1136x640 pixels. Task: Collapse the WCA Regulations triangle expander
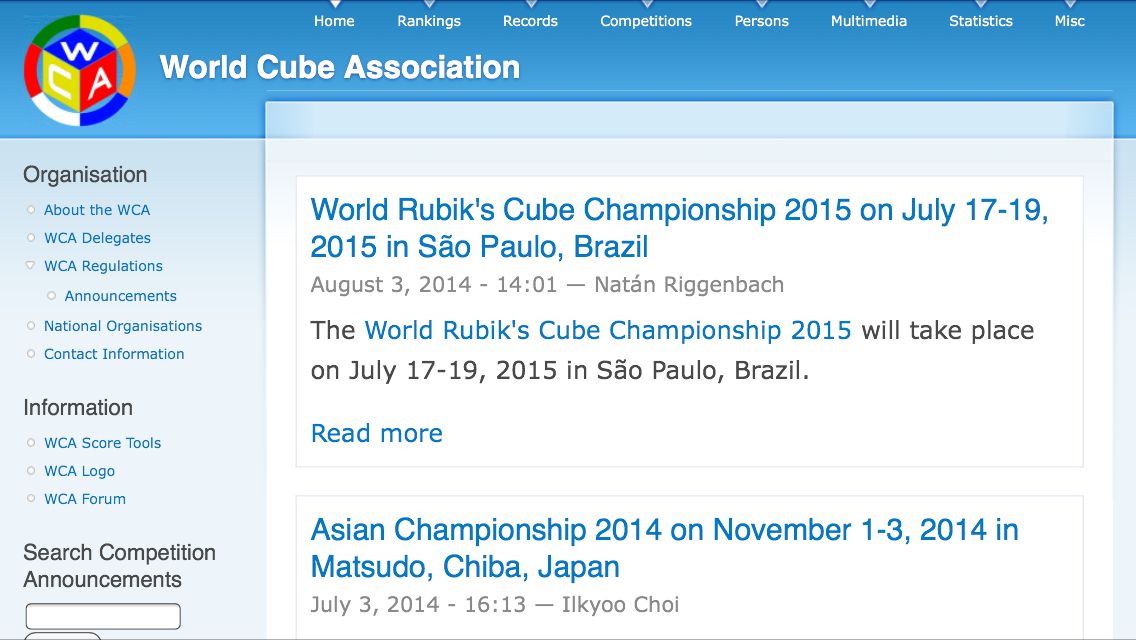30,266
